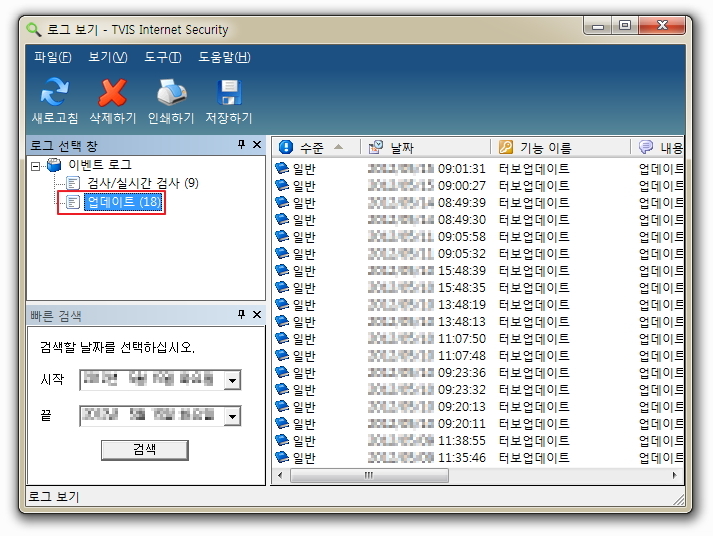Select 업데이트 (18) log item
The image size is (713, 536).
click(x=123, y=202)
